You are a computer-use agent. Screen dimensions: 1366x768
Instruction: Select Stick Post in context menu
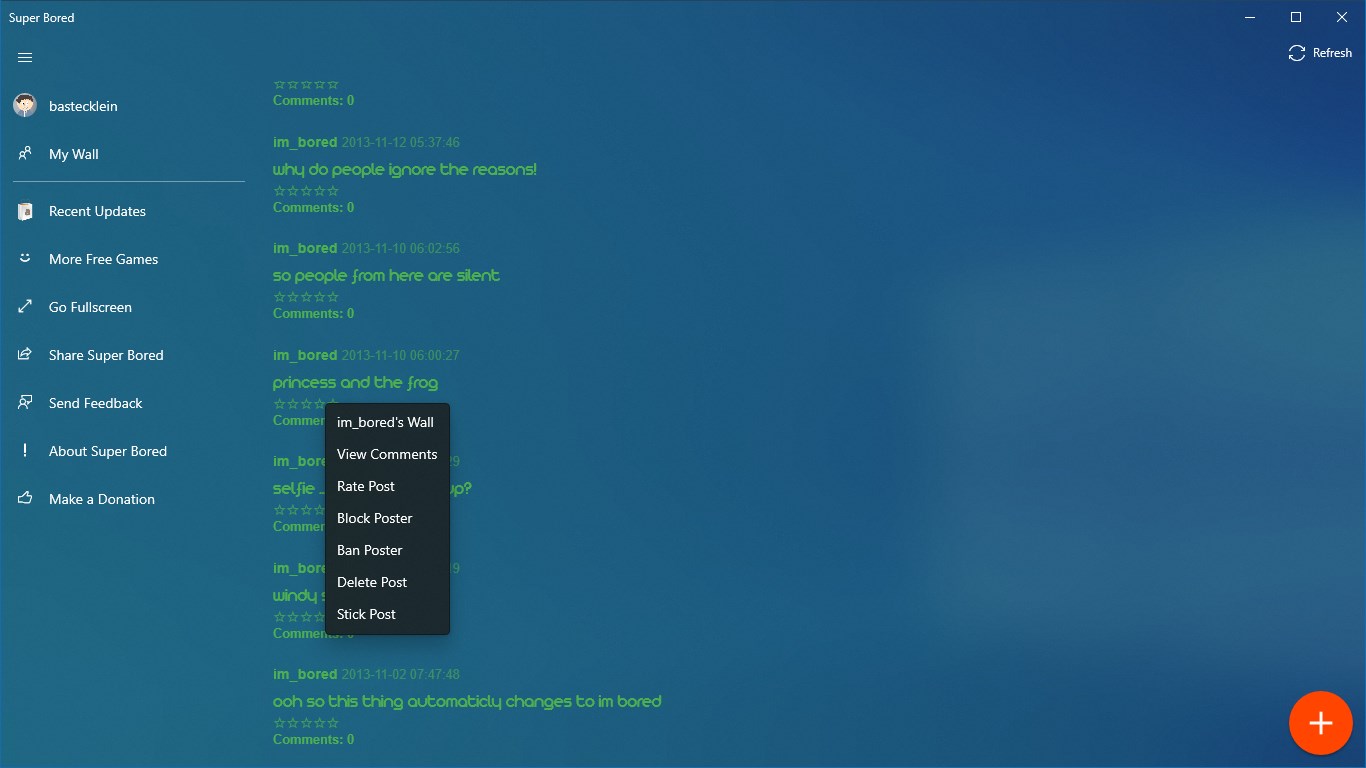coord(386,614)
